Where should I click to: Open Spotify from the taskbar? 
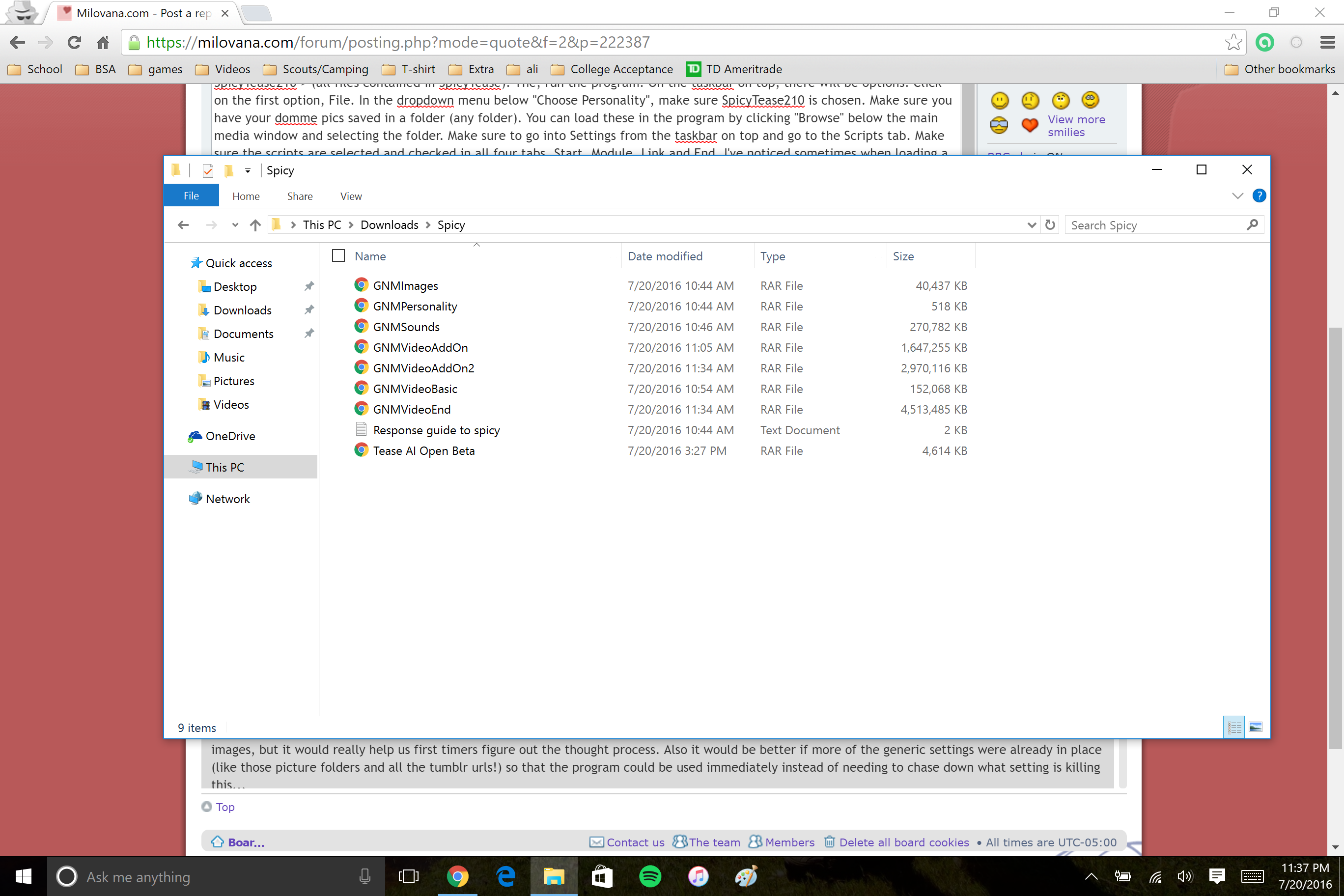click(x=650, y=876)
